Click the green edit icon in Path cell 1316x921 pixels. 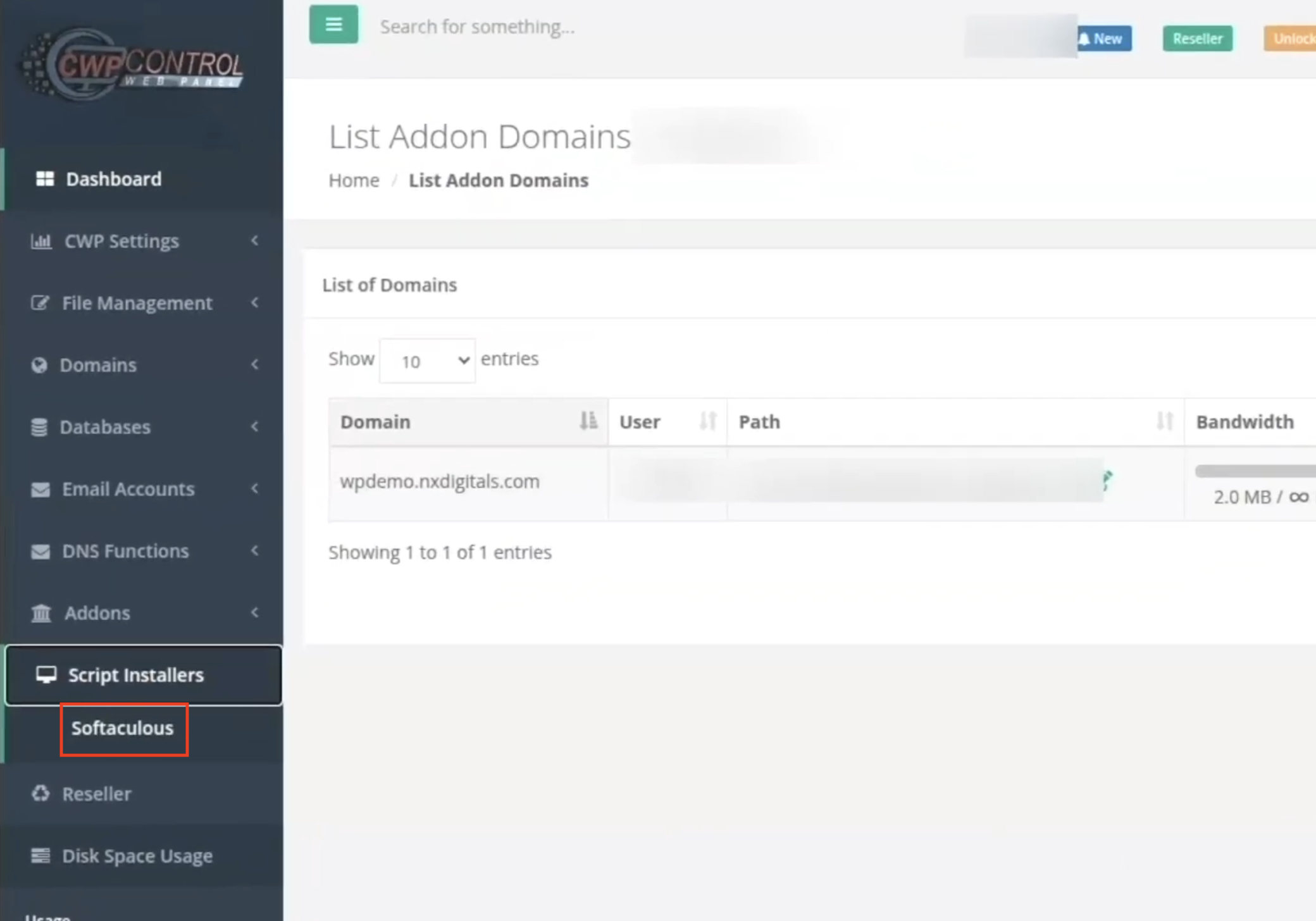click(1107, 481)
